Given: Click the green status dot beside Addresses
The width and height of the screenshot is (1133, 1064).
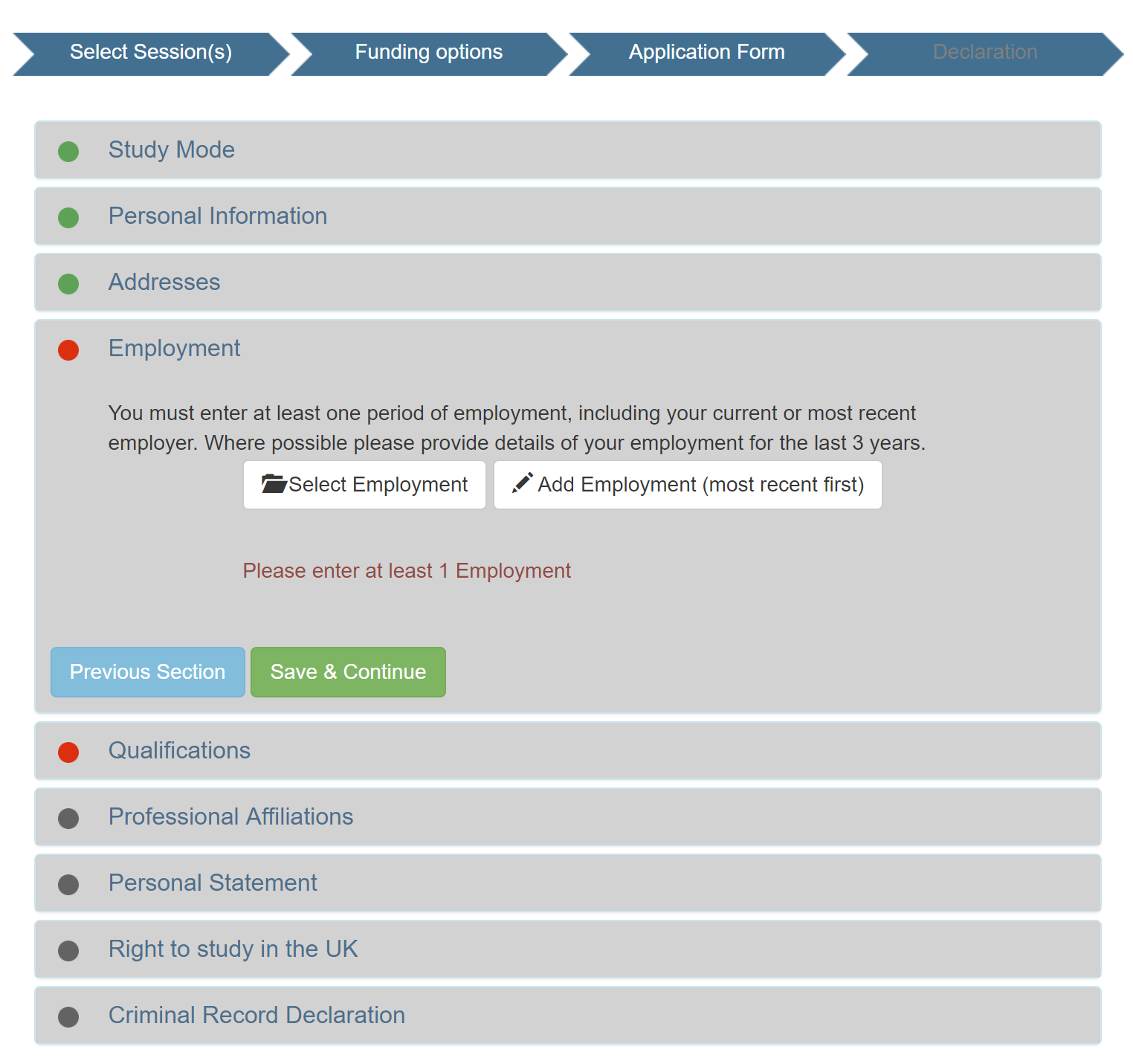Looking at the screenshot, I should pos(68,284).
